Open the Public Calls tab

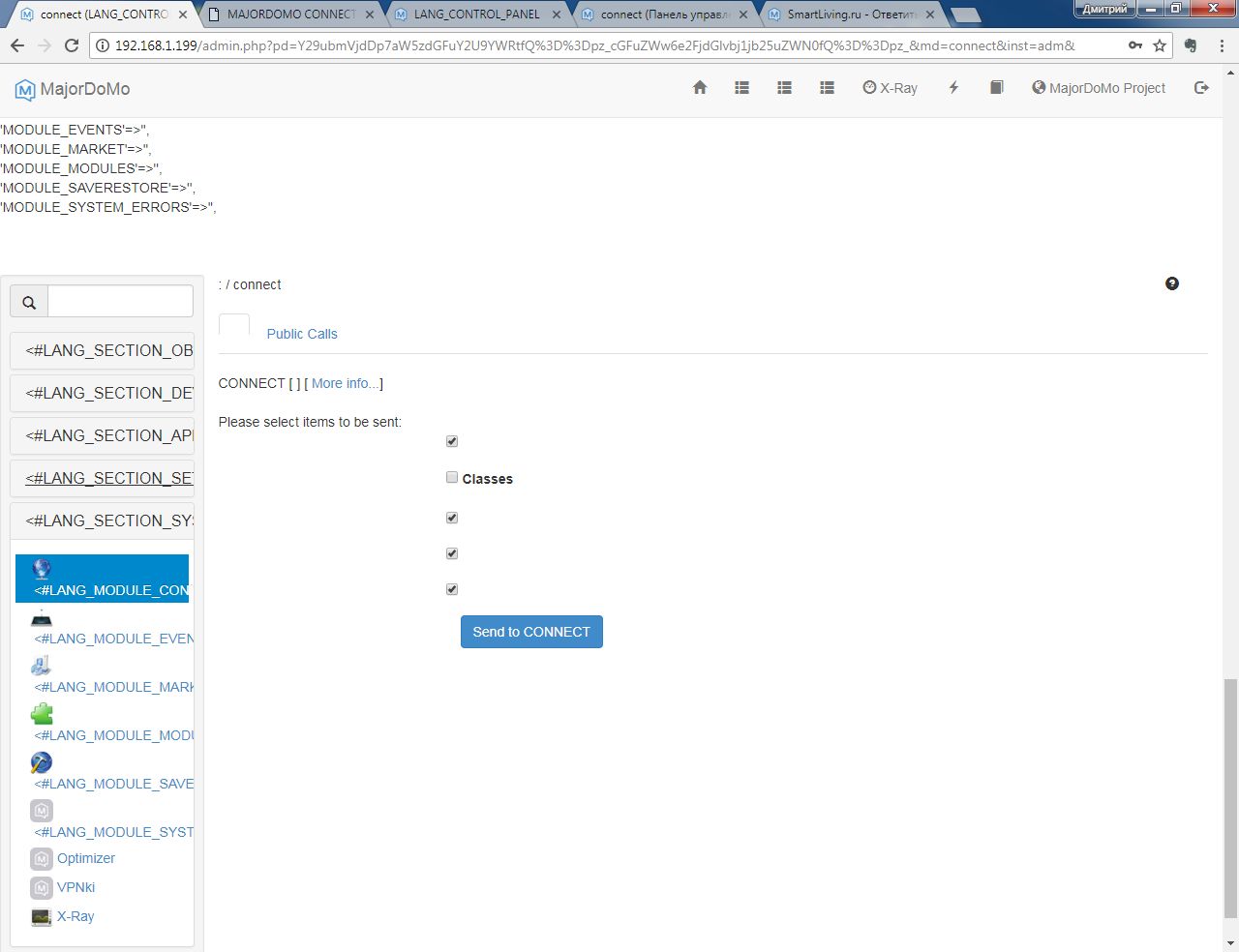[302, 334]
